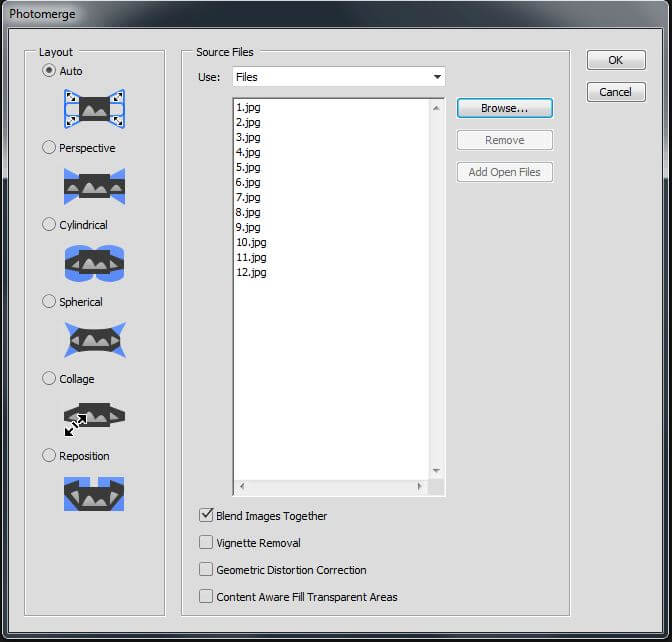This screenshot has height=642, width=672.
Task: Enable Vignette Removal checkbox
Action: pos(206,543)
